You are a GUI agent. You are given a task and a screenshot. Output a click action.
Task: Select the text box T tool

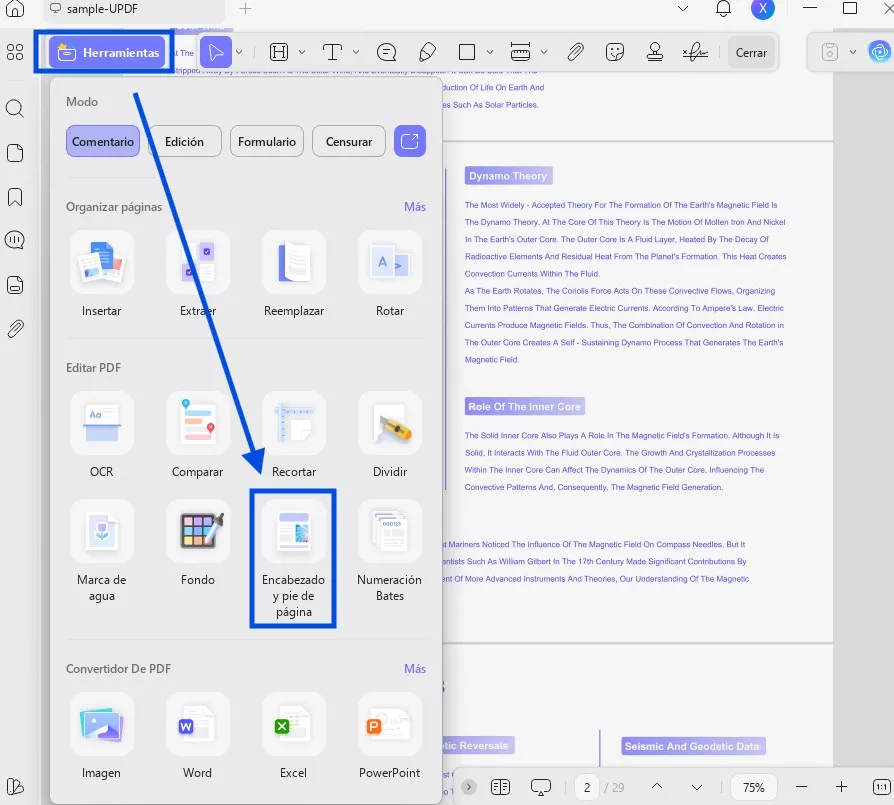click(332, 52)
